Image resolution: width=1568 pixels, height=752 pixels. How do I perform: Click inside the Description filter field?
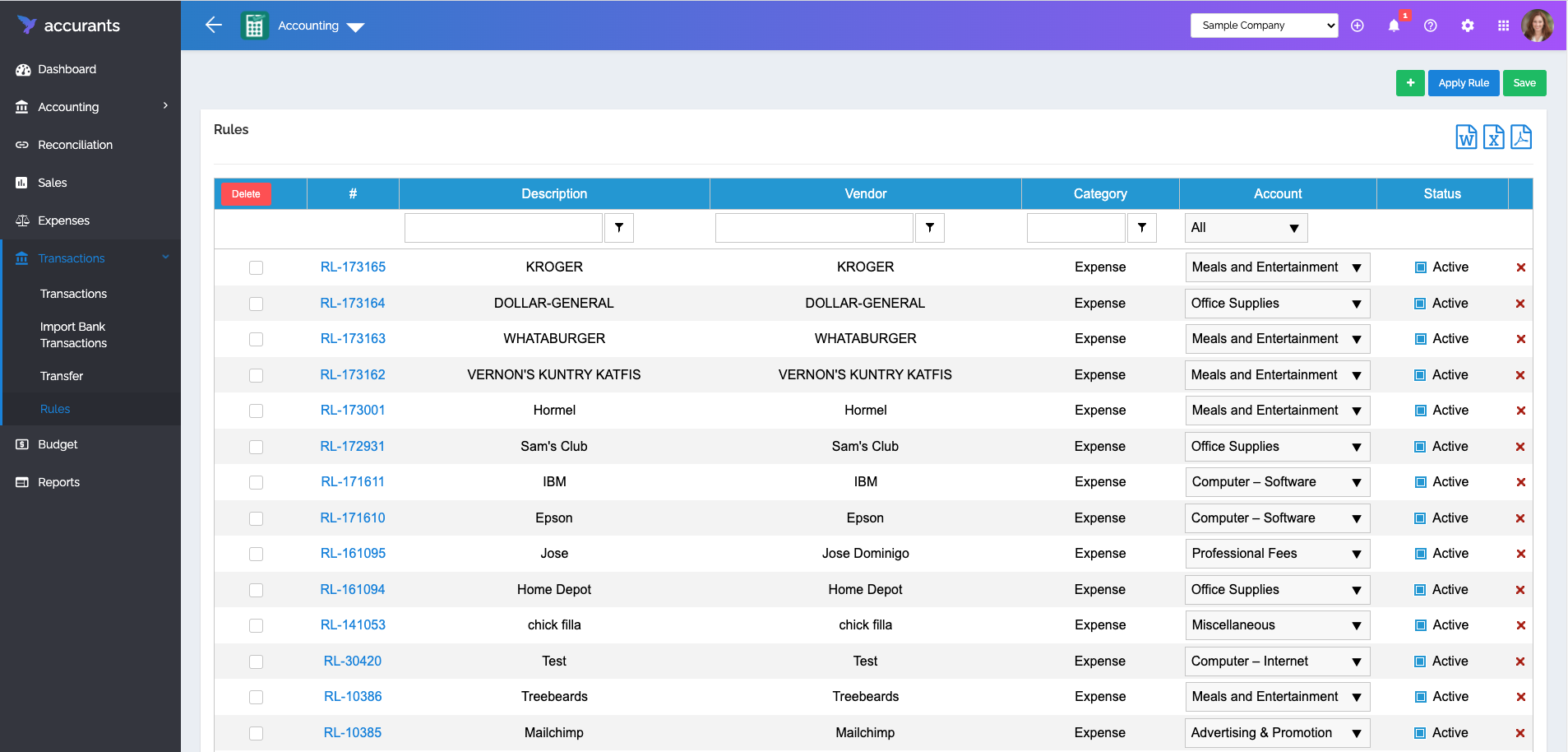(x=502, y=227)
